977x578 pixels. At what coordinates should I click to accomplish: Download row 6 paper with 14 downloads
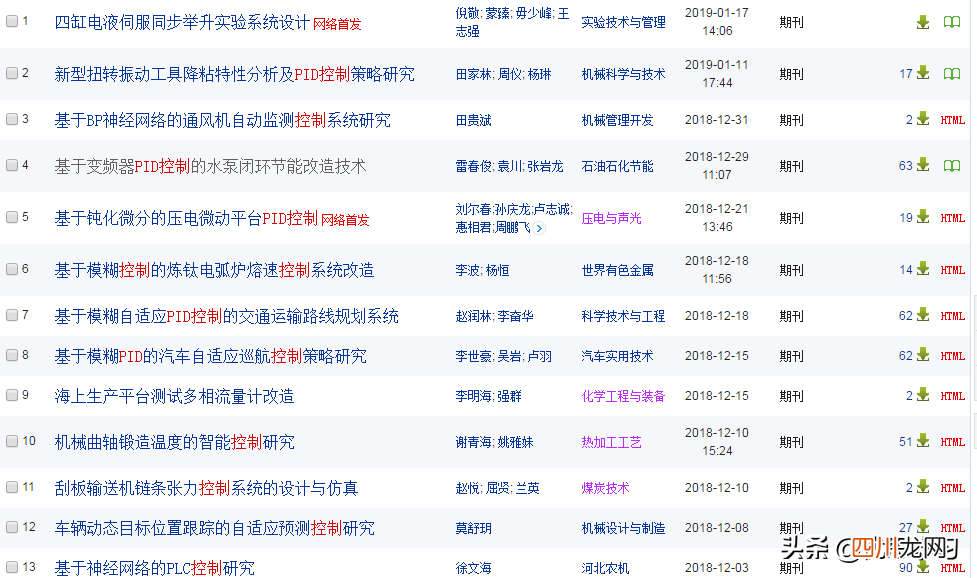[923, 269]
